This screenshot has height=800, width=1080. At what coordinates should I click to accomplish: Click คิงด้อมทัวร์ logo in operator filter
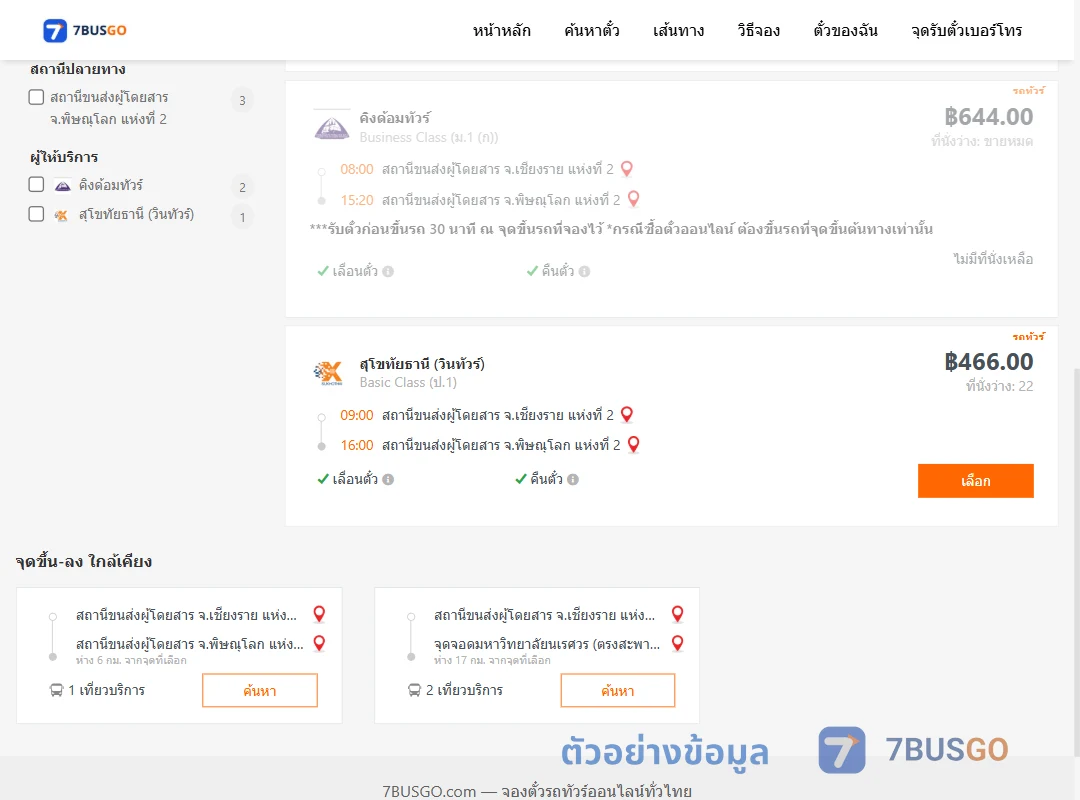(x=63, y=186)
